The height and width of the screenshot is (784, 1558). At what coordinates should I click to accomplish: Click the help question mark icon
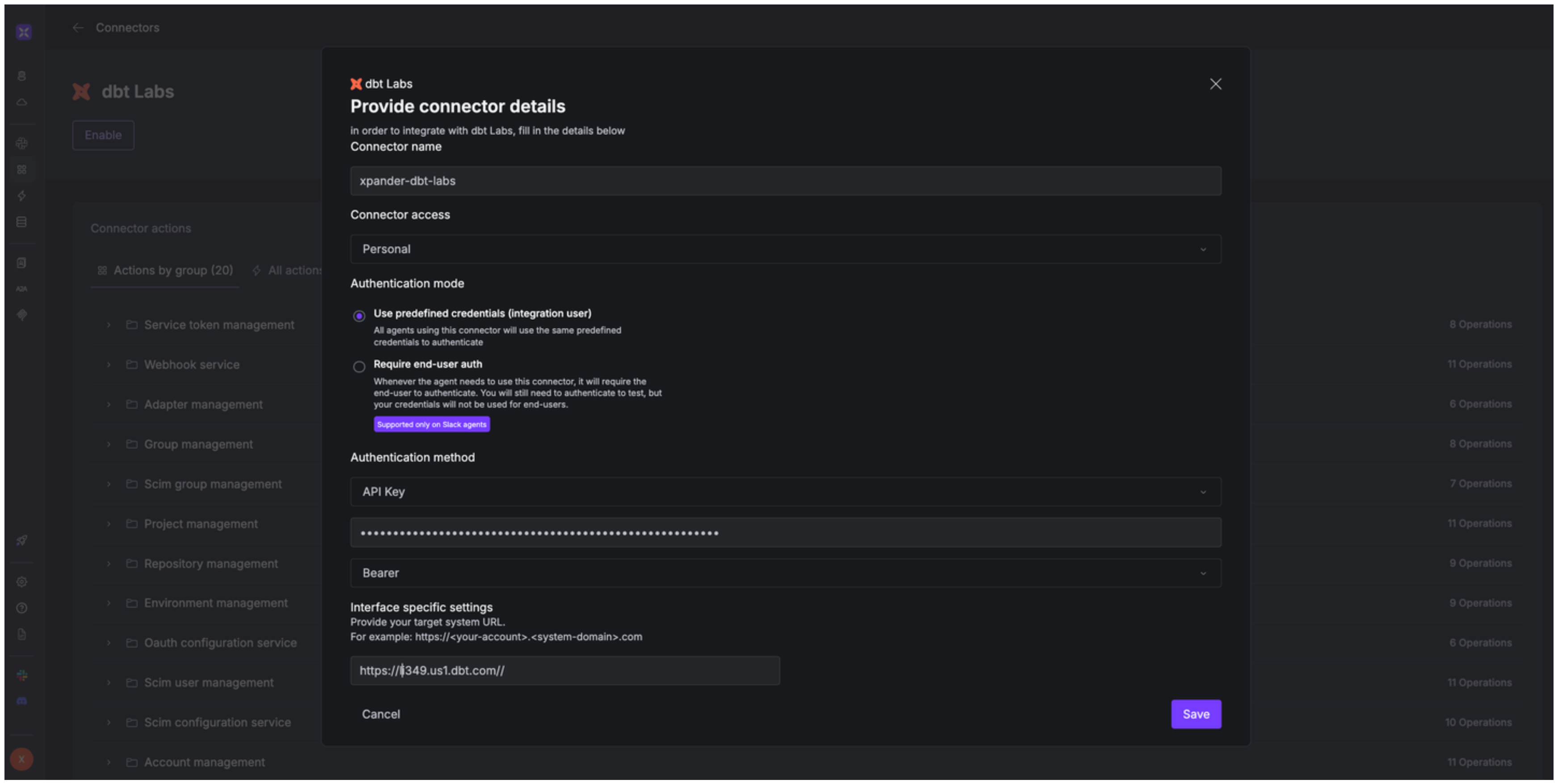pos(22,608)
